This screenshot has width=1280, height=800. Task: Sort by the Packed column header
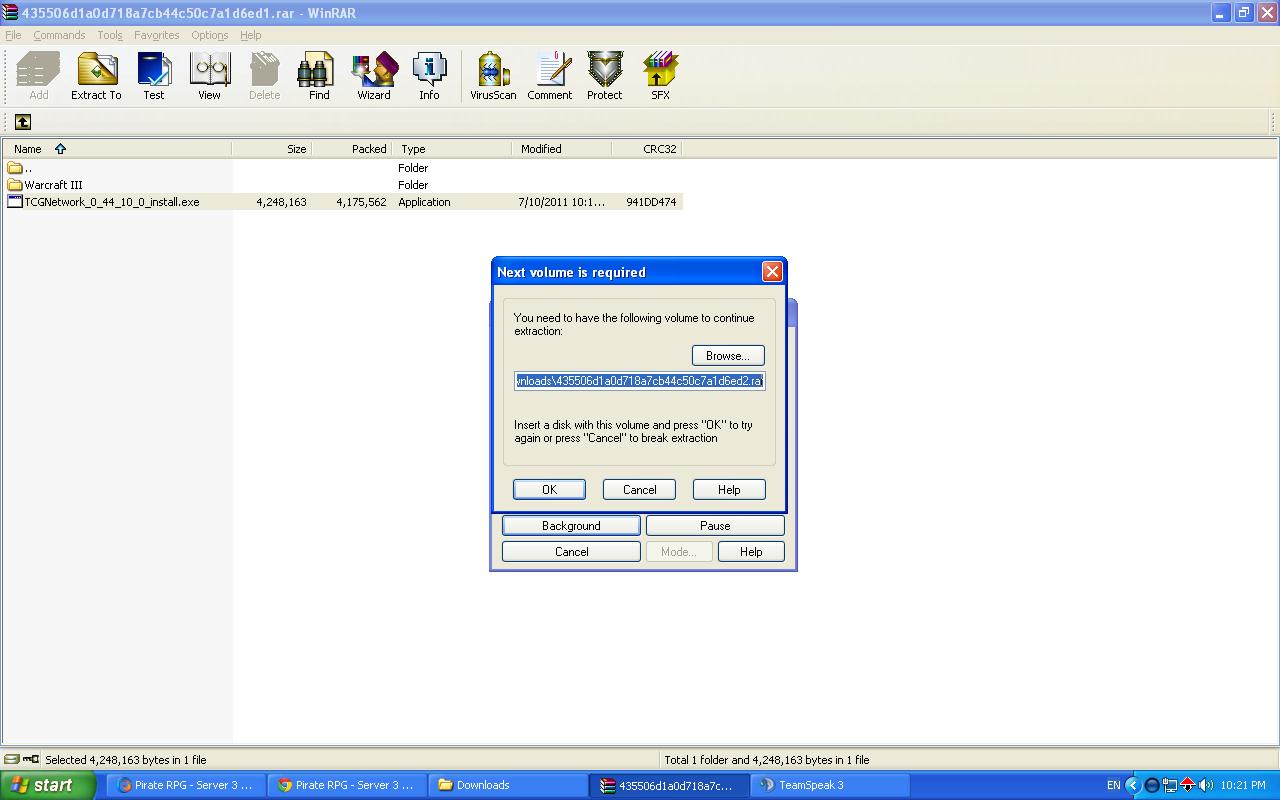pyautogui.click(x=351, y=149)
